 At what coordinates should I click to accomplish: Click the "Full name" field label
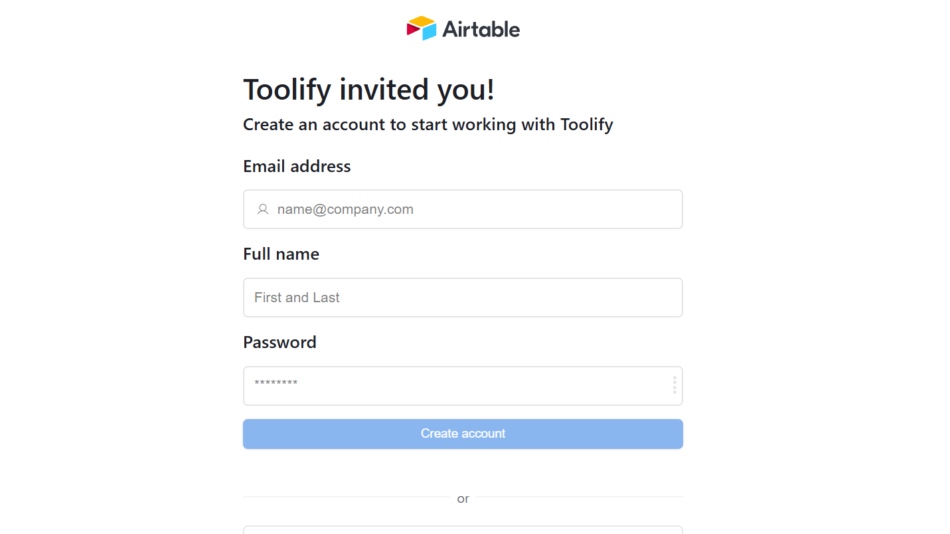coord(281,254)
